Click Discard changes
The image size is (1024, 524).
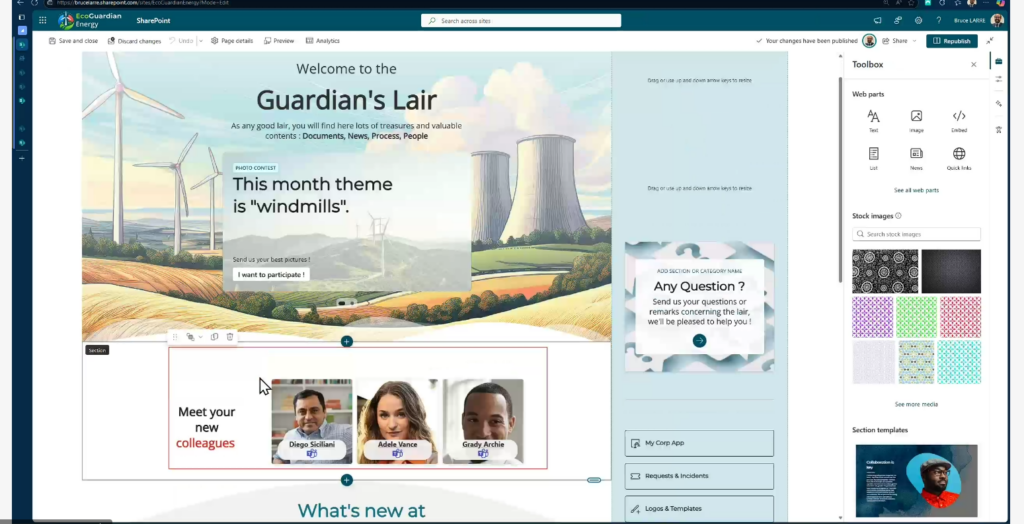coord(134,41)
